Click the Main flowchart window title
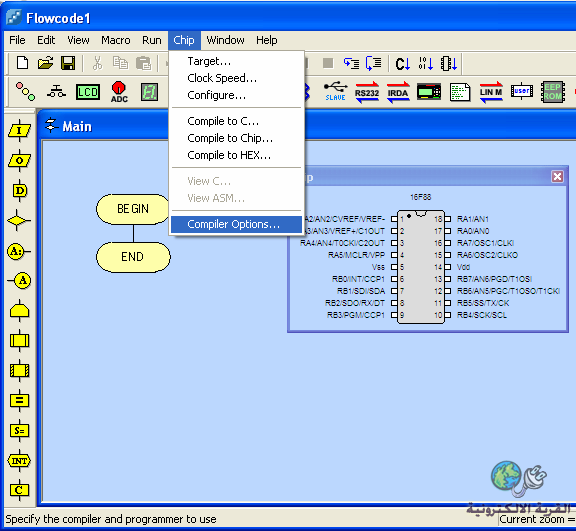The width and height of the screenshot is (576, 531). [77, 127]
